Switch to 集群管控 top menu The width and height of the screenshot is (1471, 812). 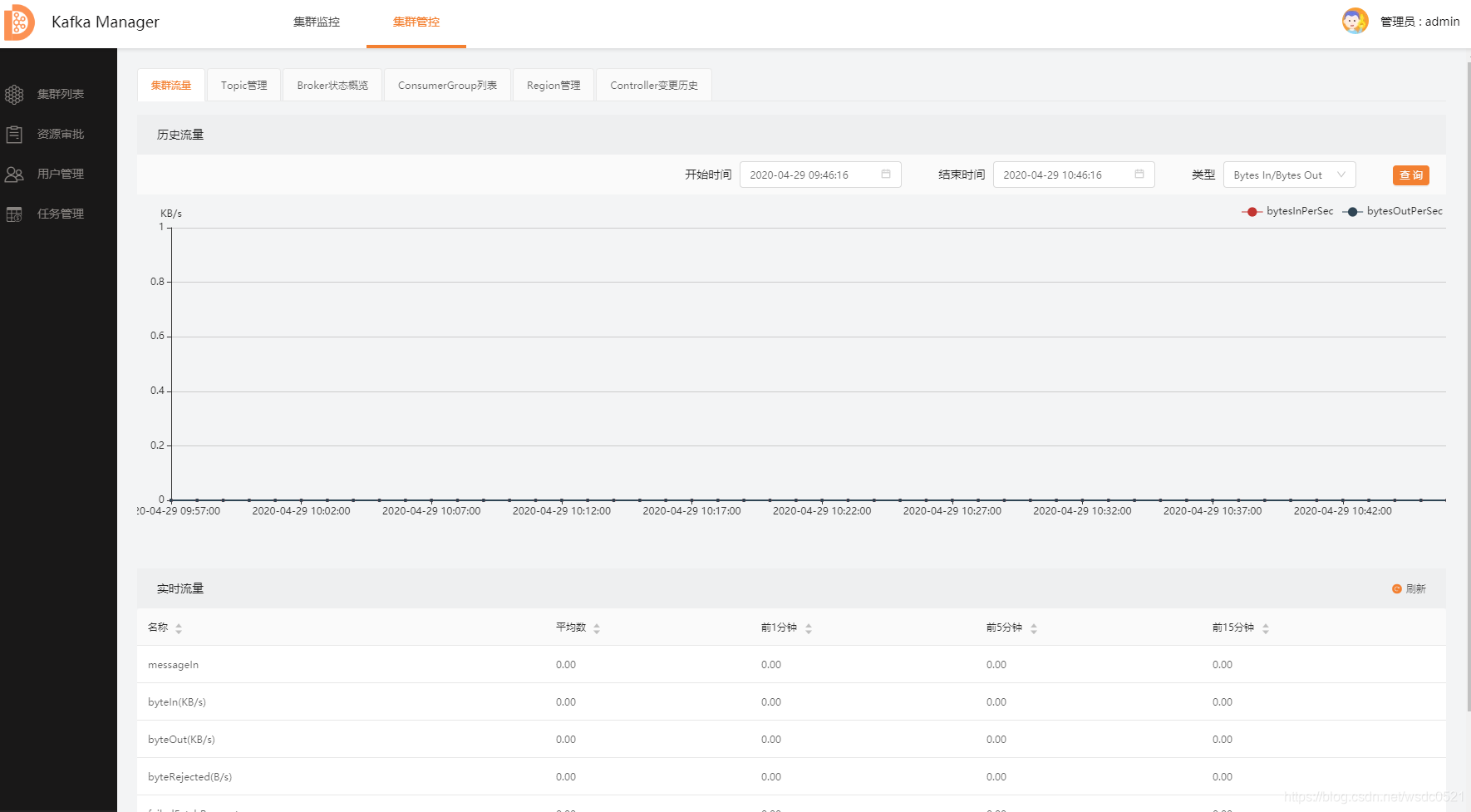pos(416,22)
